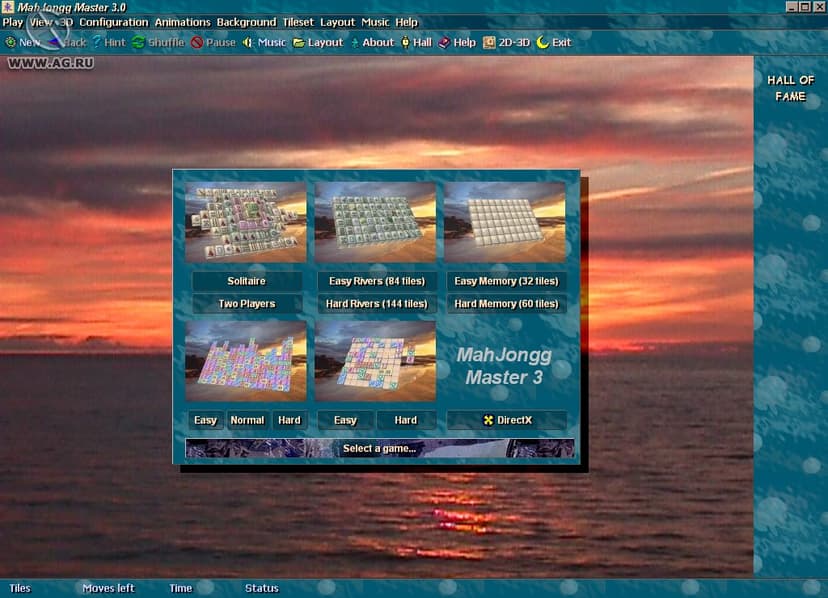Open Help from the toolbar book icon
828x598 pixels.
(x=457, y=42)
